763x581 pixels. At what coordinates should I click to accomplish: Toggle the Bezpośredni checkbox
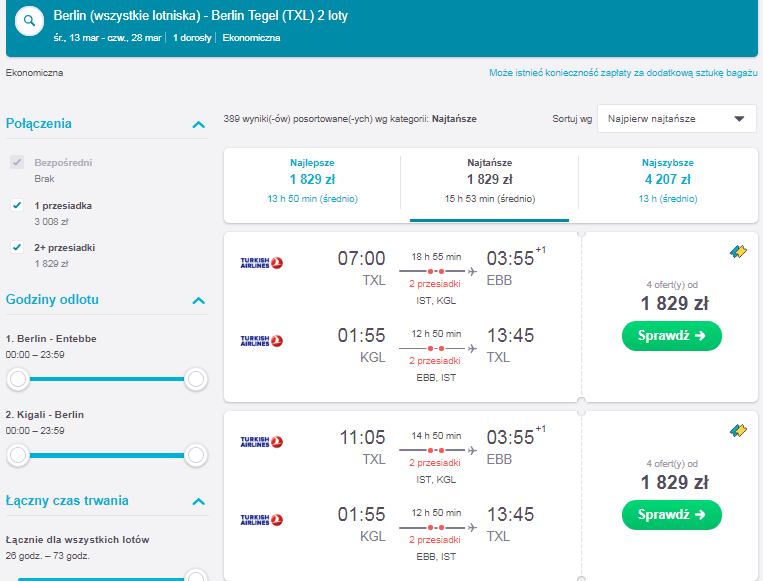point(17,163)
